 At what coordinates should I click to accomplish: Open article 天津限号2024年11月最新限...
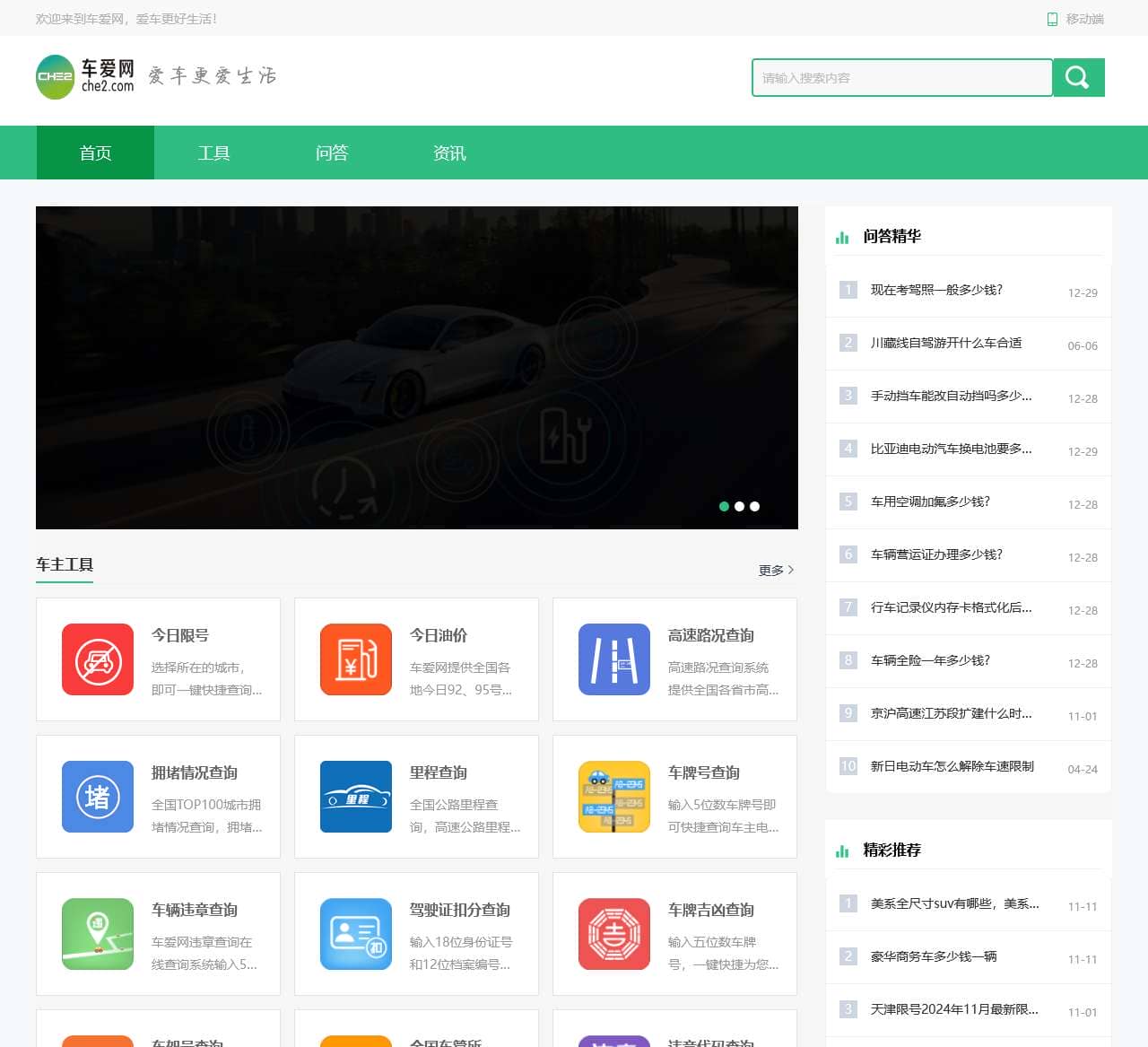click(954, 1009)
